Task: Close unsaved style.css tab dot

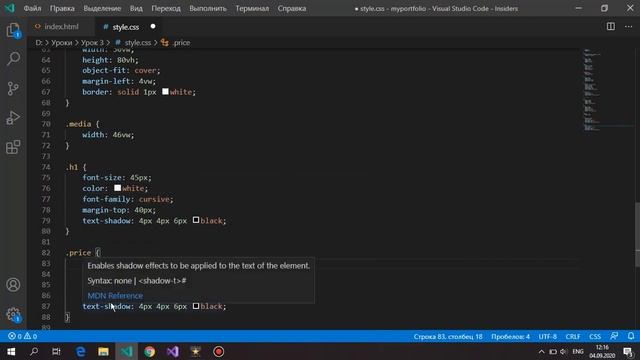Action: [153, 27]
